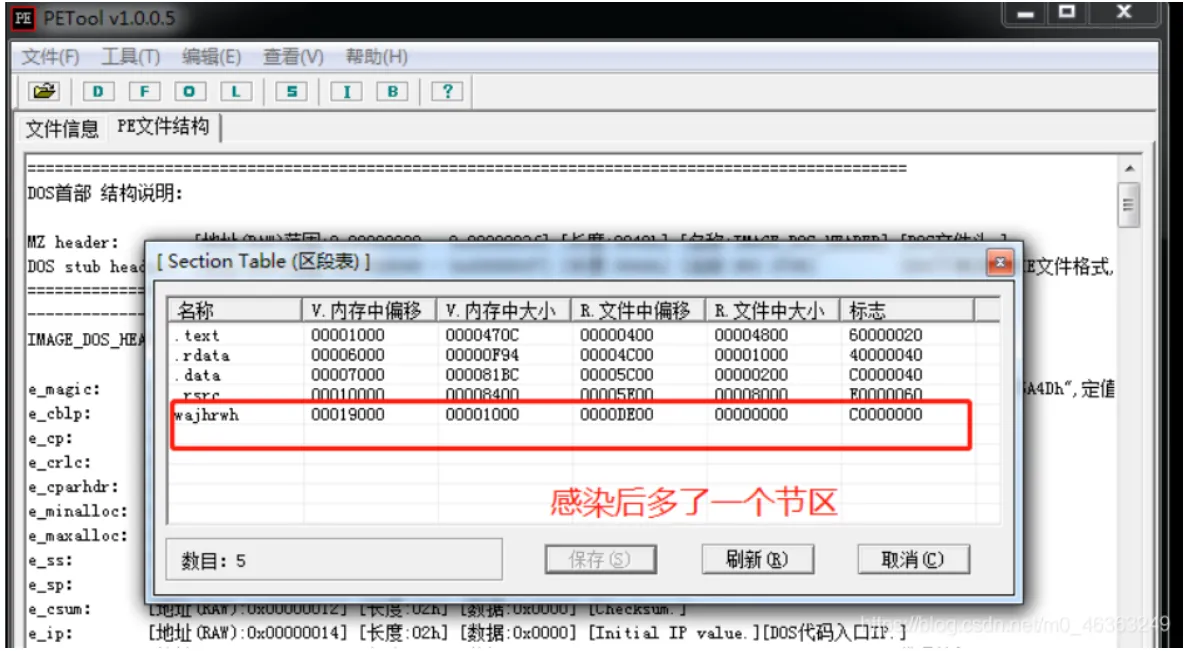Screen dimensions: 1186x651
Task: Select the wajhrwh section row
Action: point(582,414)
